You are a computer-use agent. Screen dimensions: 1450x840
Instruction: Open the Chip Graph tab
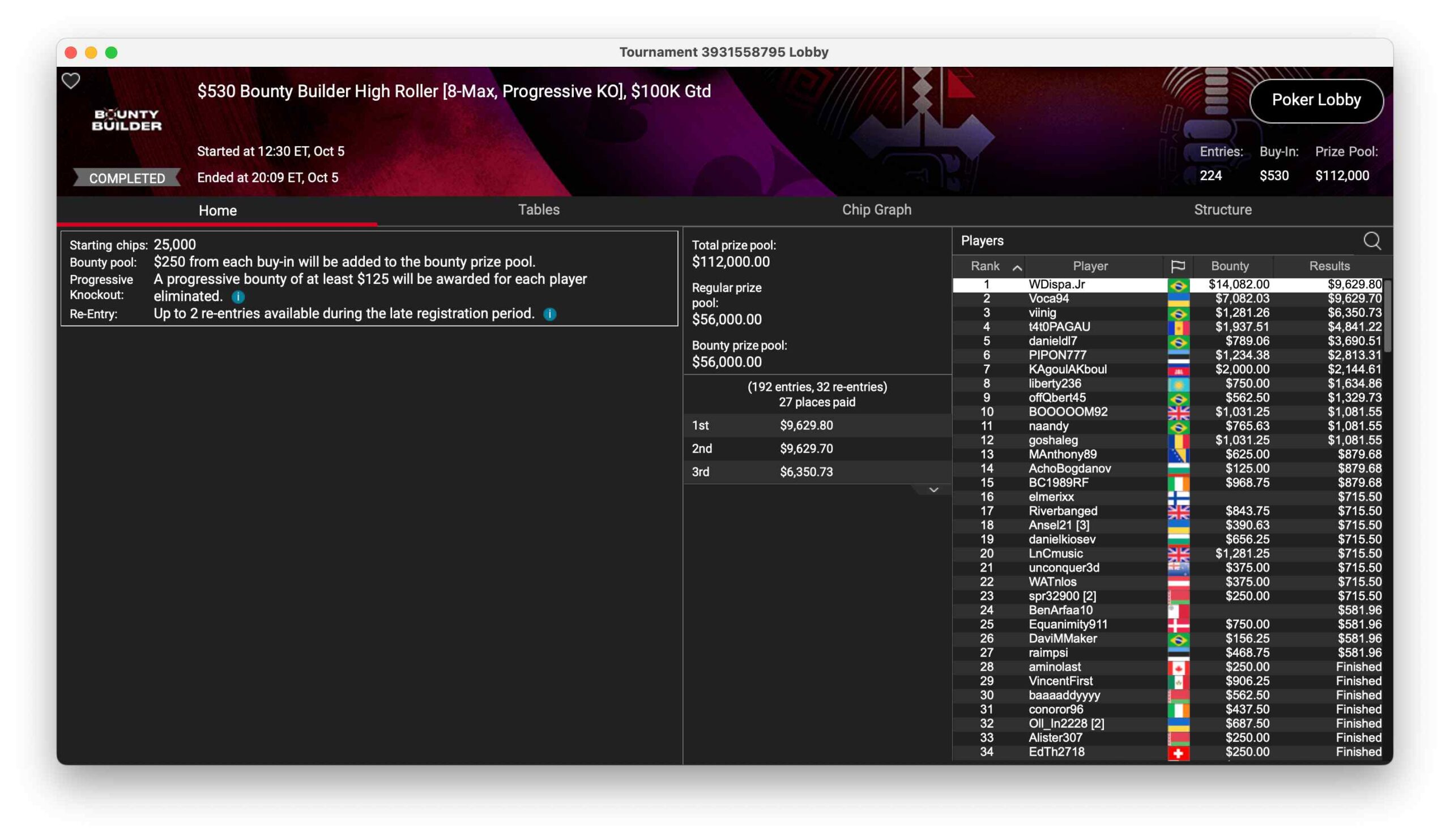(x=876, y=210)
